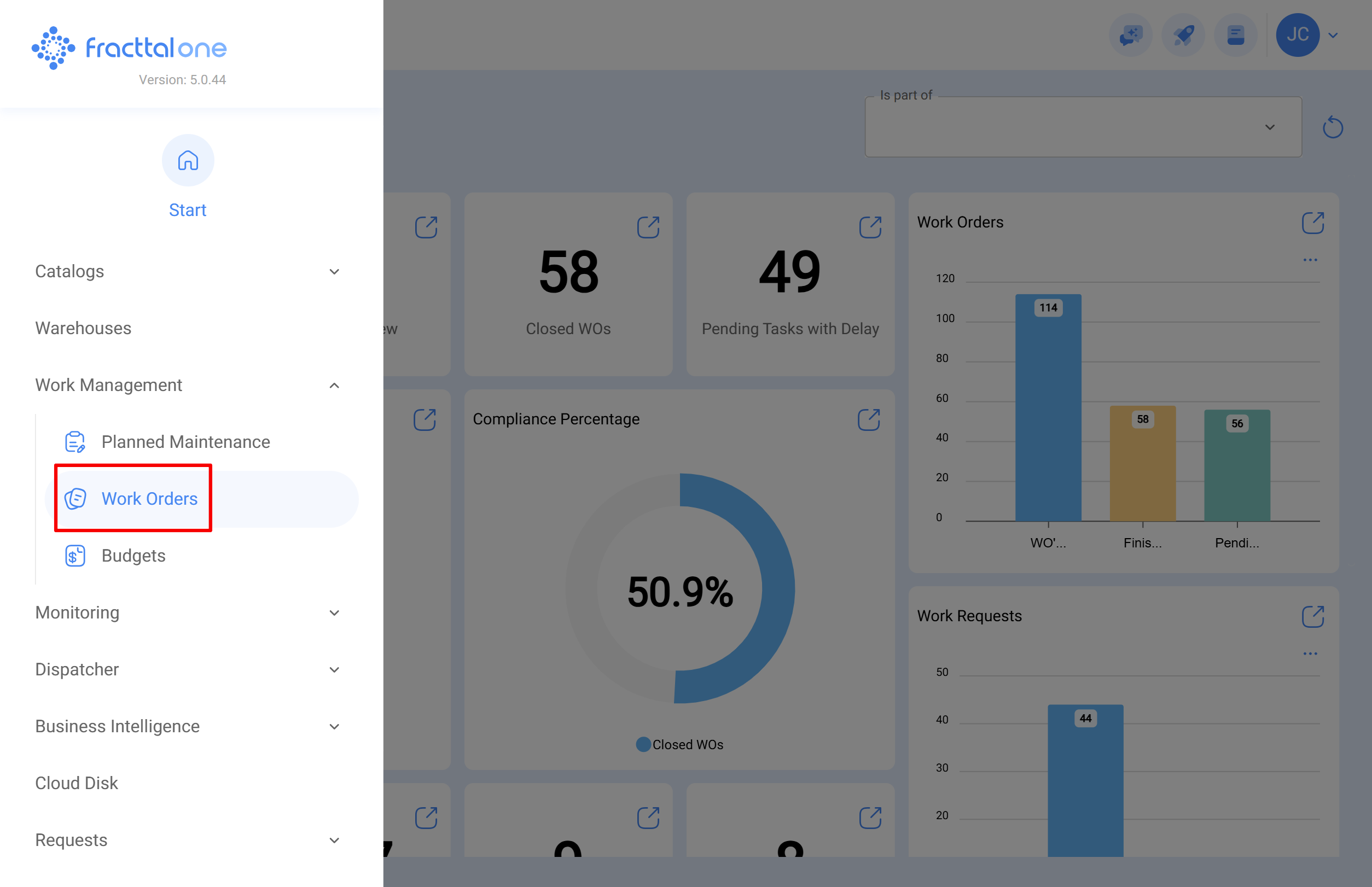Screen dimensions: 1372x887
Task: Click Work Requests chart three-dot options
Action: tap(1310, 653)
